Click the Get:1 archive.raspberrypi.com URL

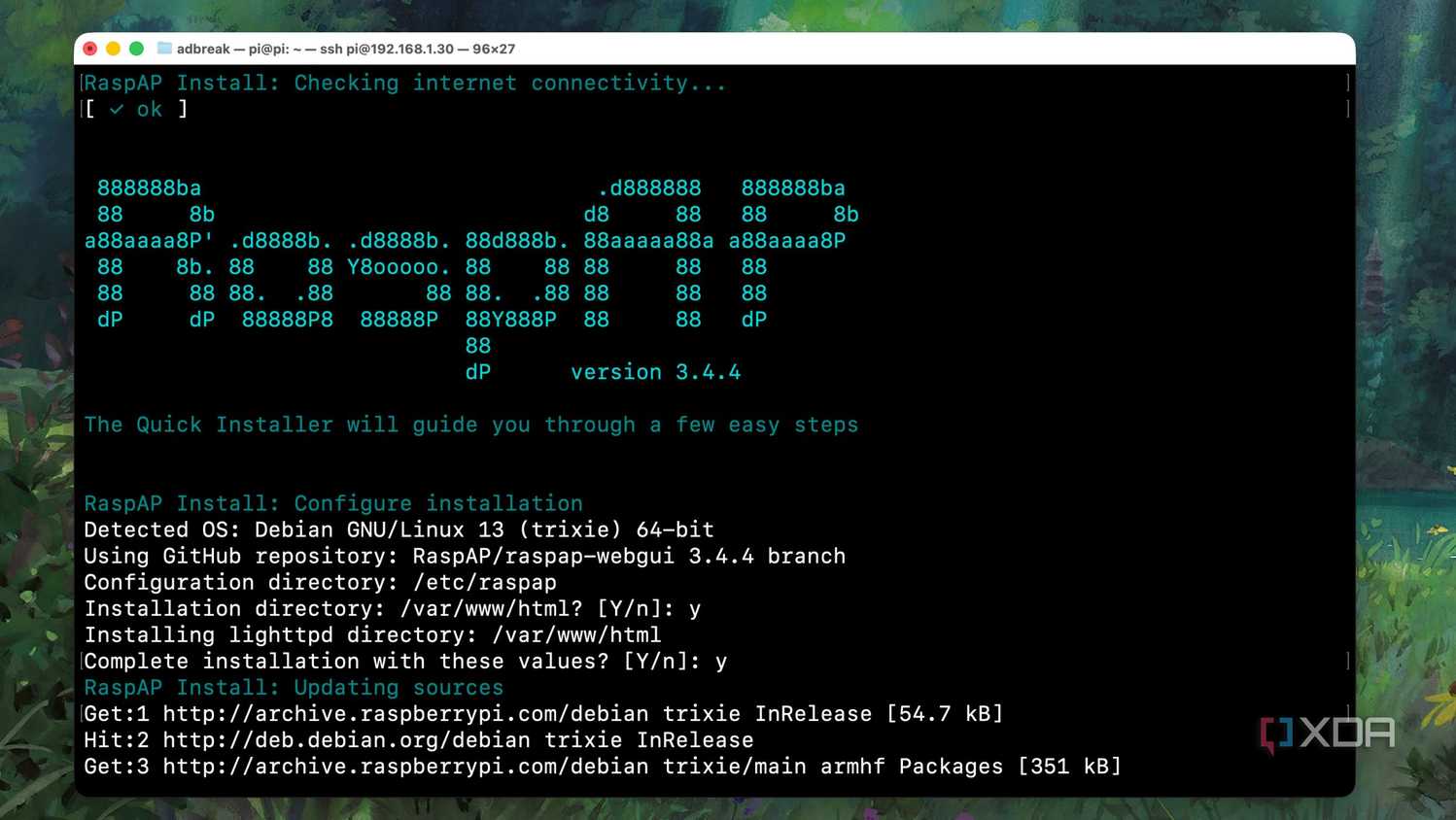click(x=405, y=714)
